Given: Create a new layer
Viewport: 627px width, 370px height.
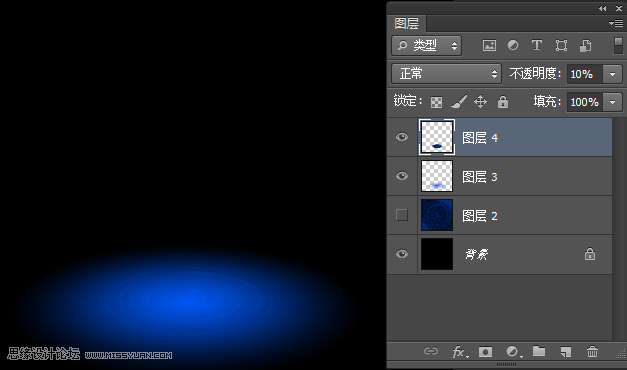Looking at the screenshot, I should click(565, 352).
